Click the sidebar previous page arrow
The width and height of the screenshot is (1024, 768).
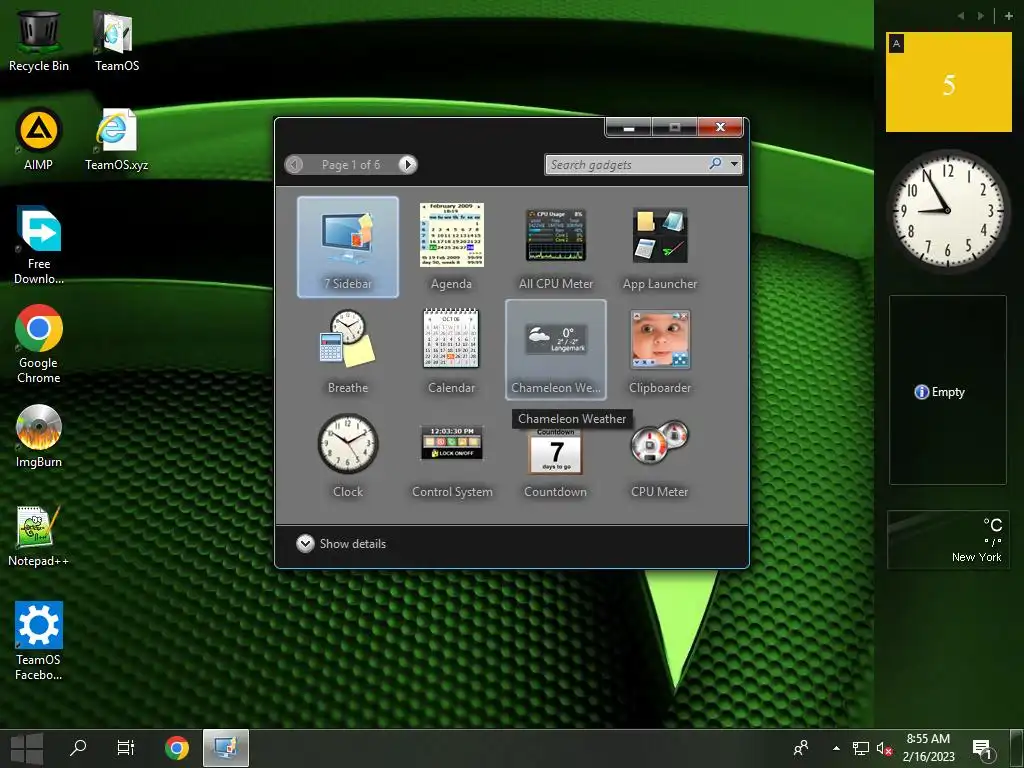click(x=960, y=16)
